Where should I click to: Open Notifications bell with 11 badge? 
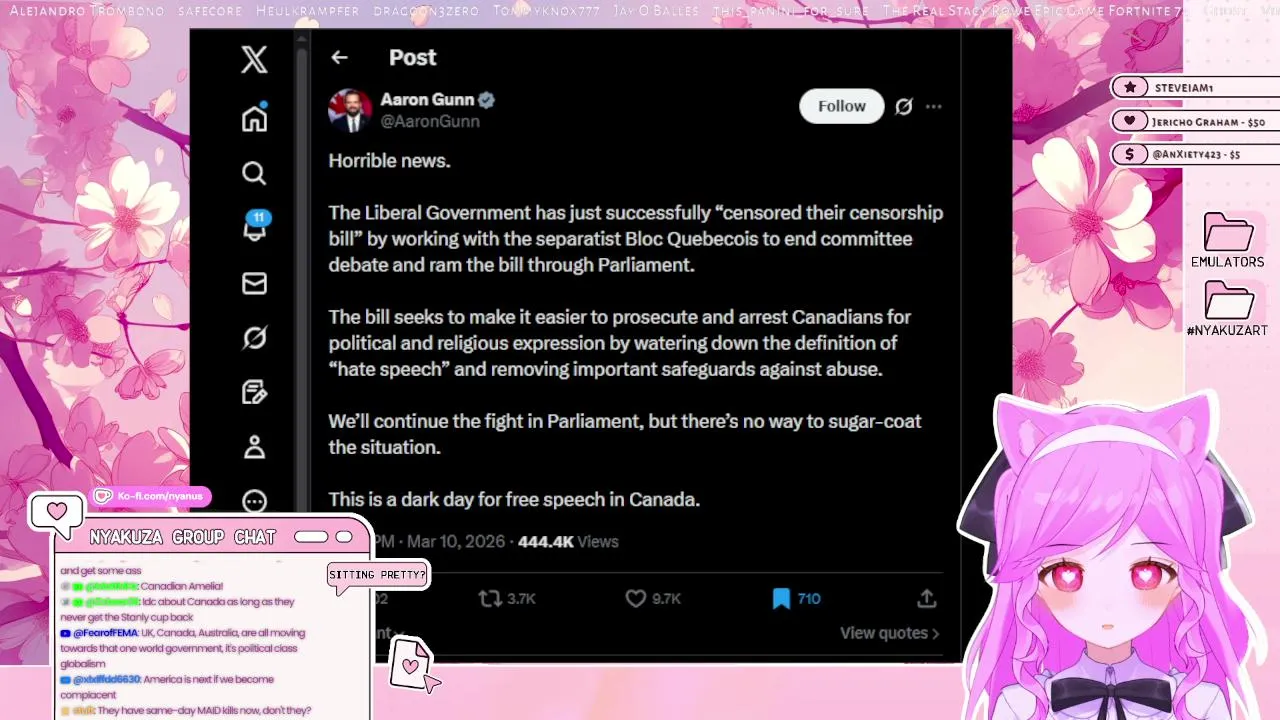tap(255, 226)
